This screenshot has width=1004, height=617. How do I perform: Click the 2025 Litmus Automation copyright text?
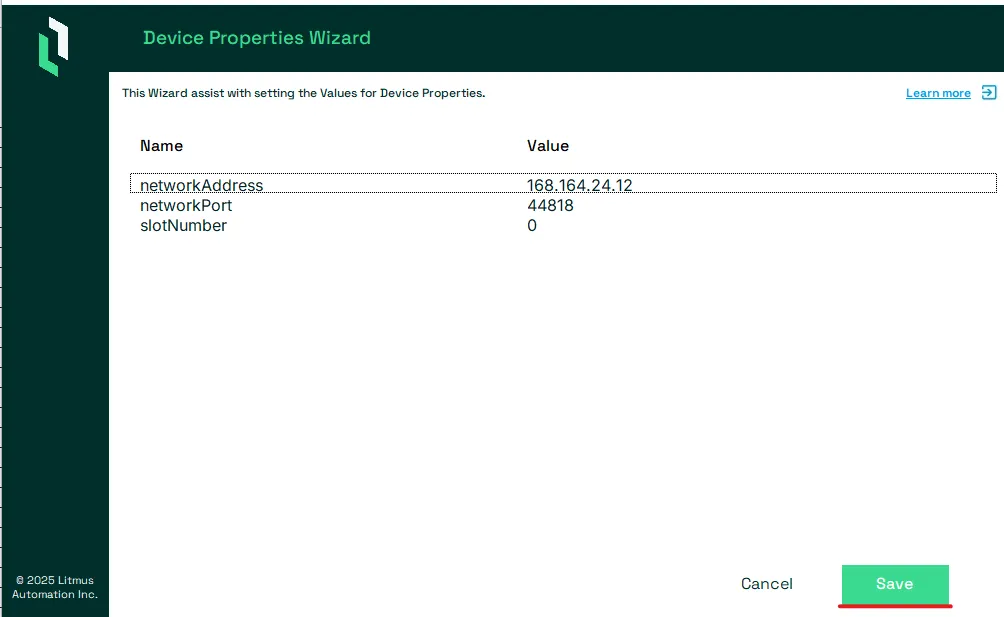pyautogui.click(x=54, y=587)
